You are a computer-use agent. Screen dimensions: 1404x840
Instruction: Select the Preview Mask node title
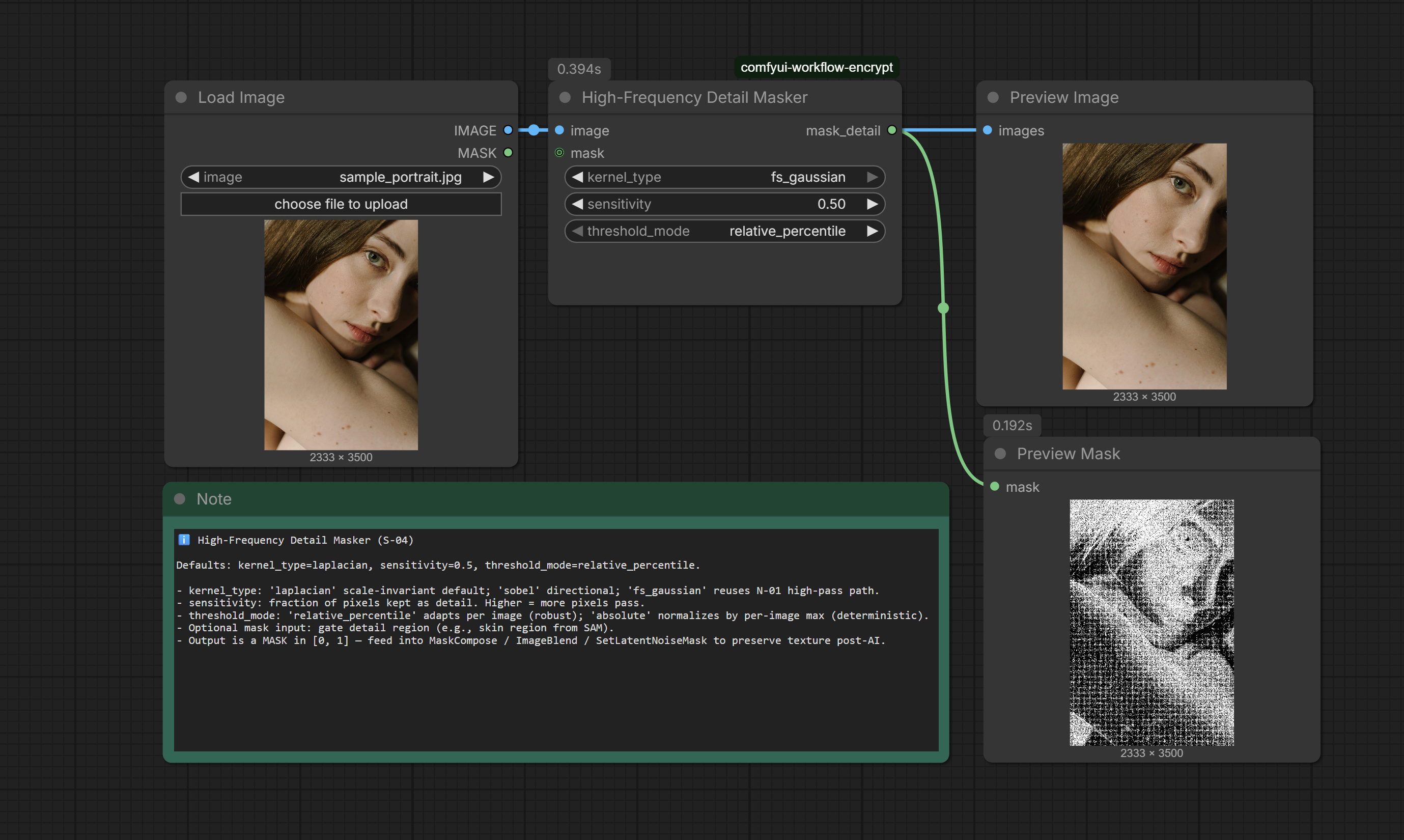[x=1068, y=454]
